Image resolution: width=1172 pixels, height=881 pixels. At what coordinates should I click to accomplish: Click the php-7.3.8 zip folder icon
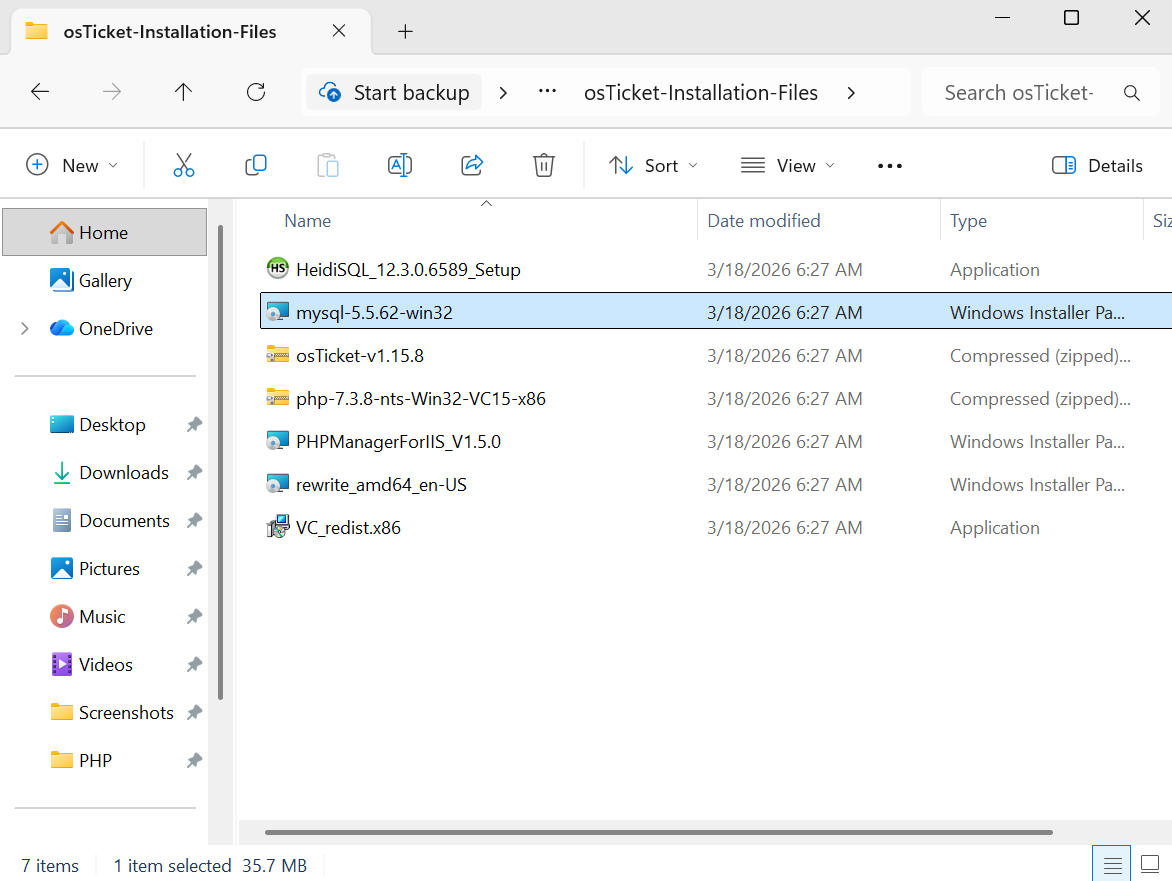[277, 398]
